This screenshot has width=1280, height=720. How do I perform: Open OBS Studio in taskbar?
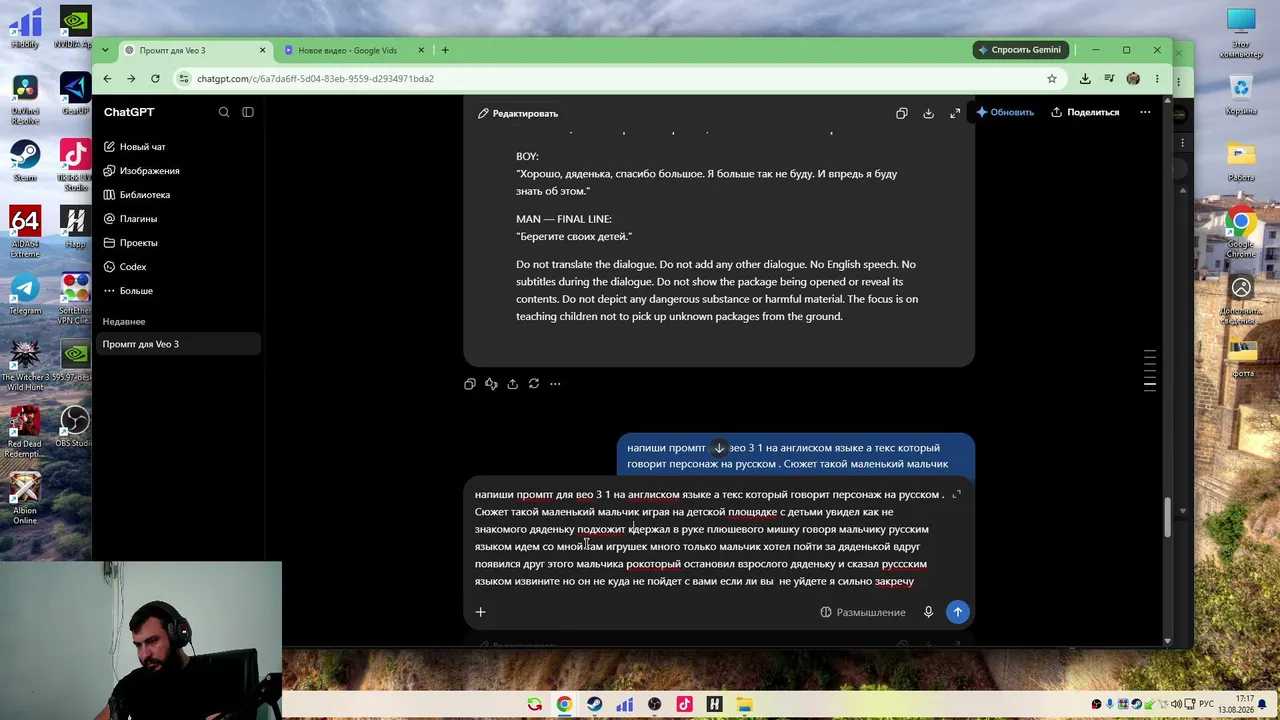tap(655, 705)
